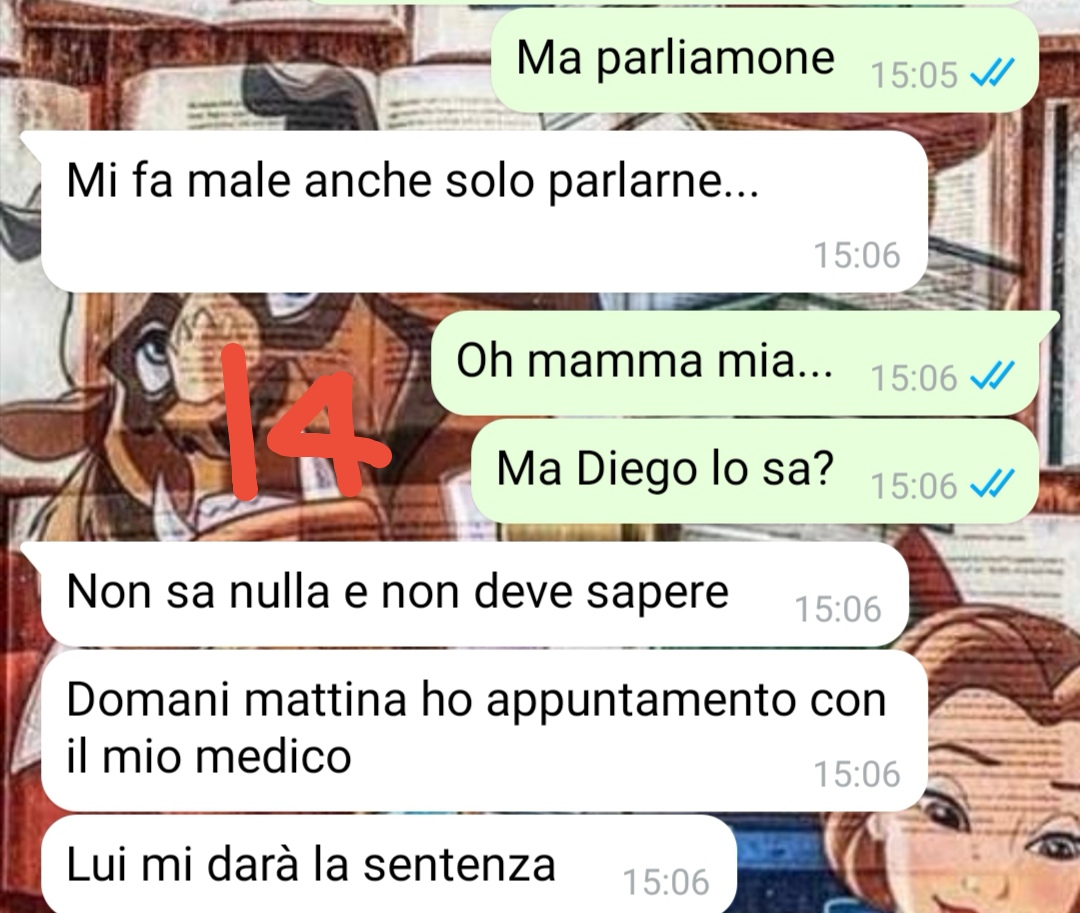
Task: Tap the timestamp on 'Non sa nulla' message
Action: 838,609
